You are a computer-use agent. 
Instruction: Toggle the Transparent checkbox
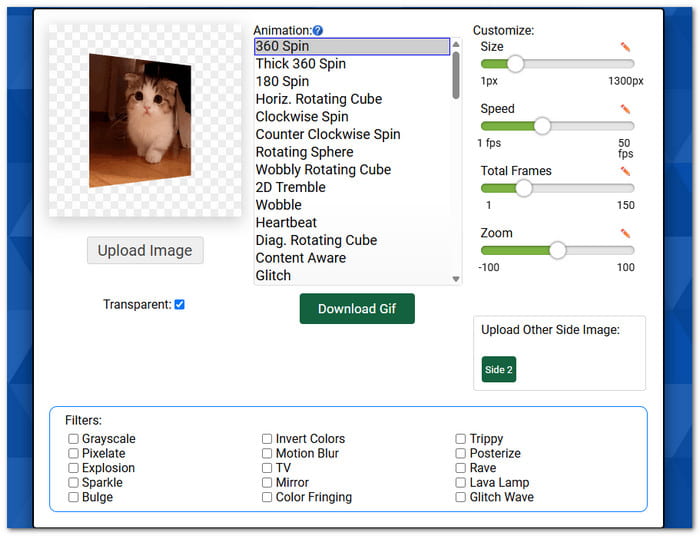[179, 304]
